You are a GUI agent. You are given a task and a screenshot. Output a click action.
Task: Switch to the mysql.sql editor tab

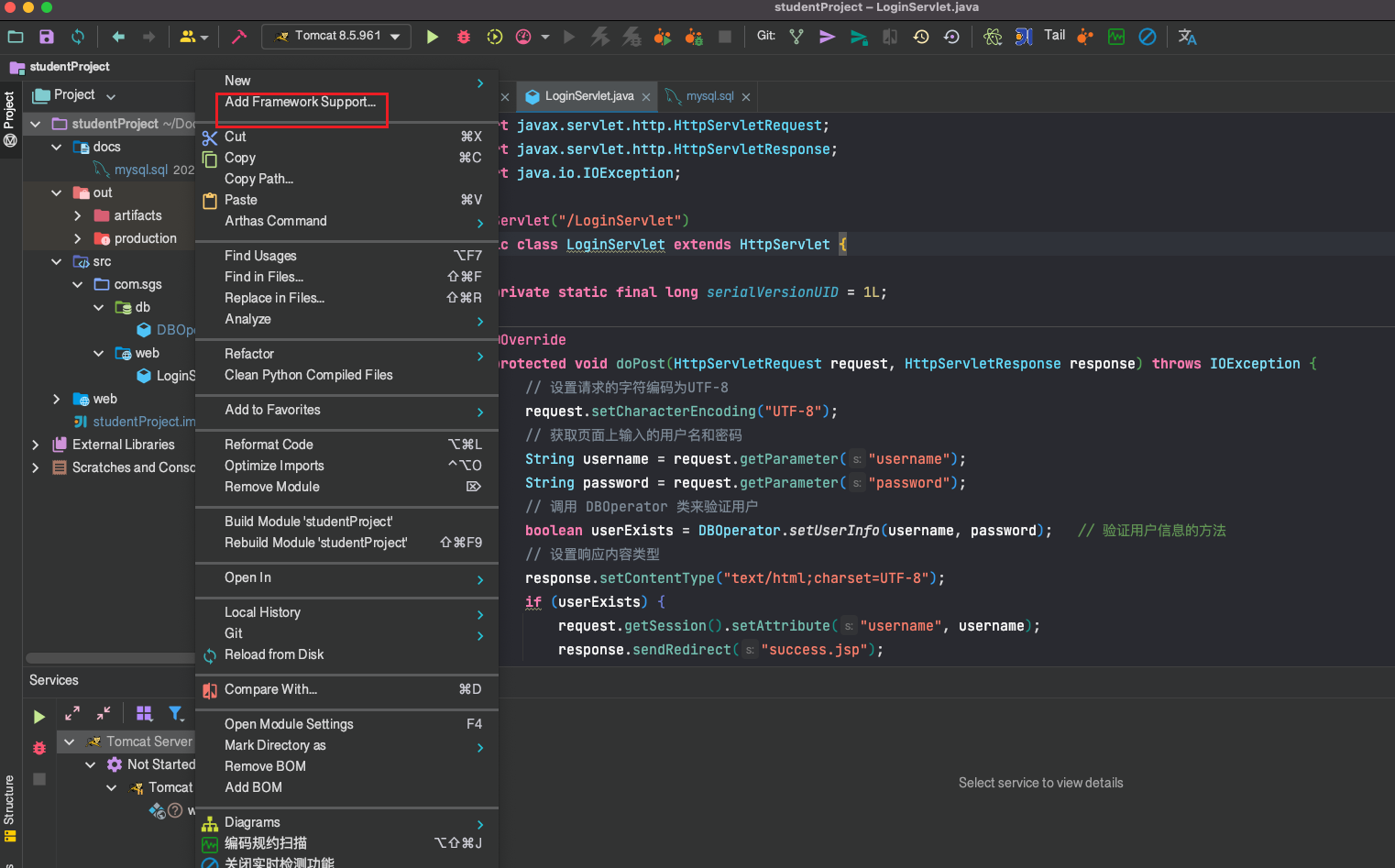pyautogui.click(x=709, y=96)
